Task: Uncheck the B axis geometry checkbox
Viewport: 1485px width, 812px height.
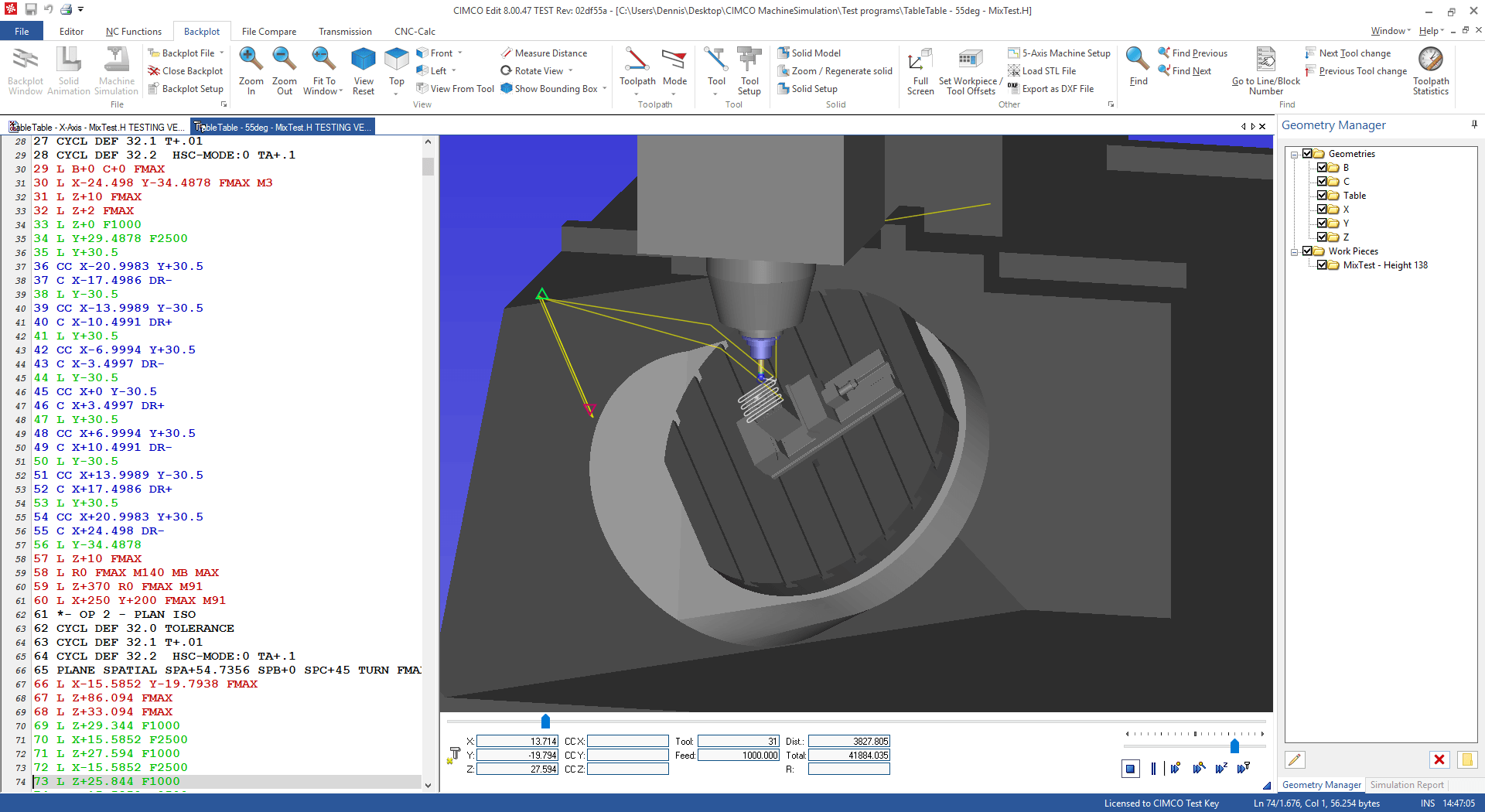Action: click(x=1322, y=168)
